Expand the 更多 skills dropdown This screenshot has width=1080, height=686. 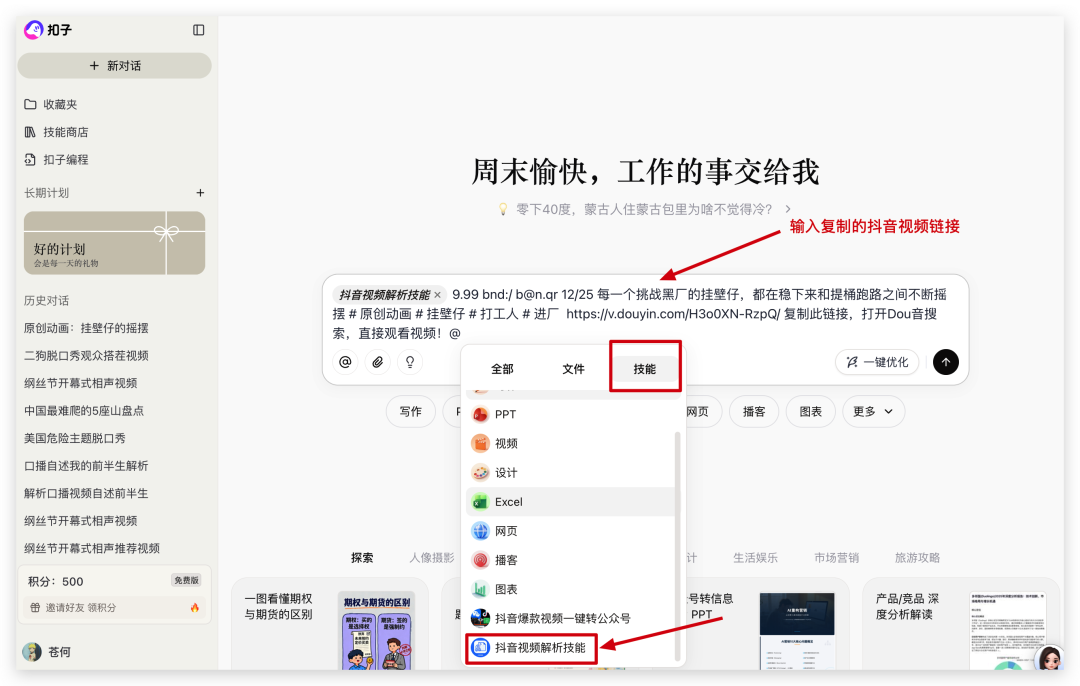873,411
